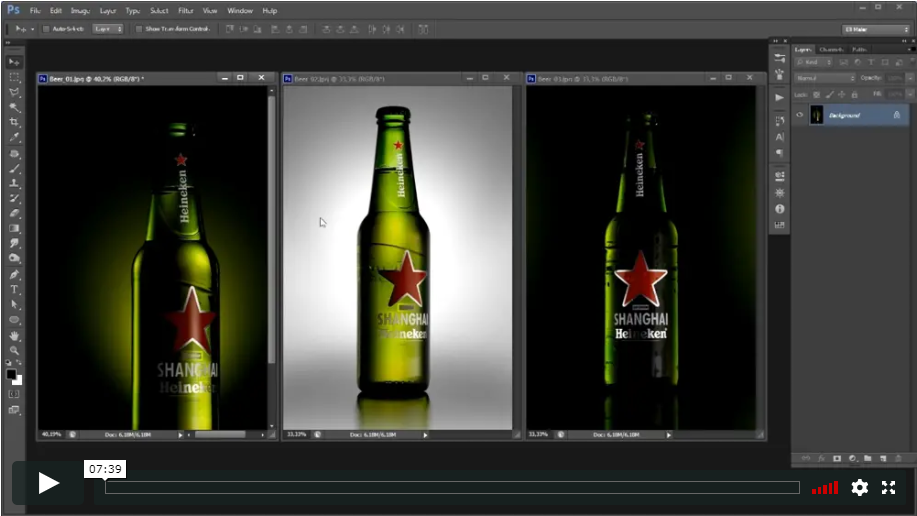The image size is (917, 516).
Task: Open the workspace switcher dropdown
Action: click(x=876, y=29)
